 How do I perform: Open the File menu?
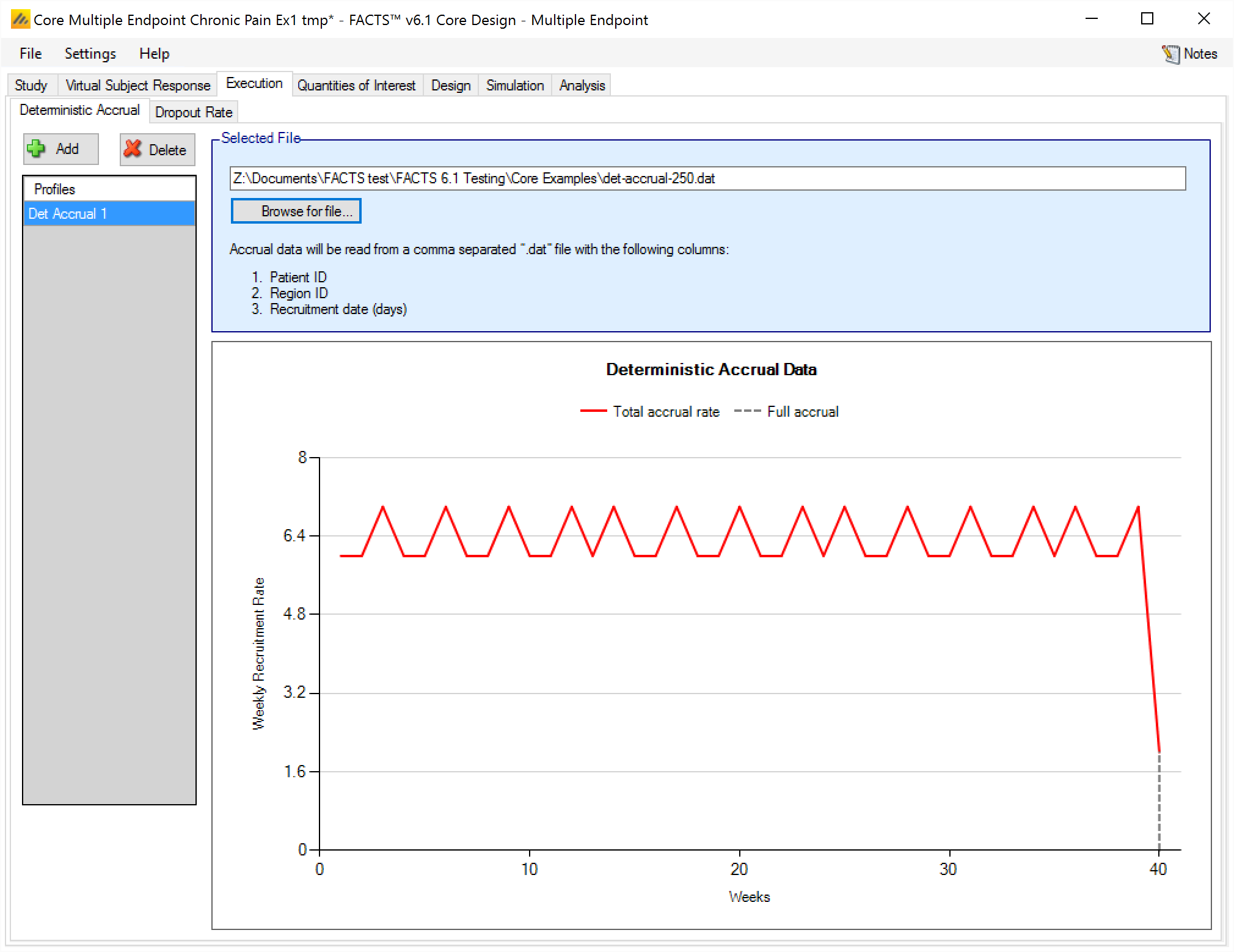pyautogui.click(x=31, y=54)
